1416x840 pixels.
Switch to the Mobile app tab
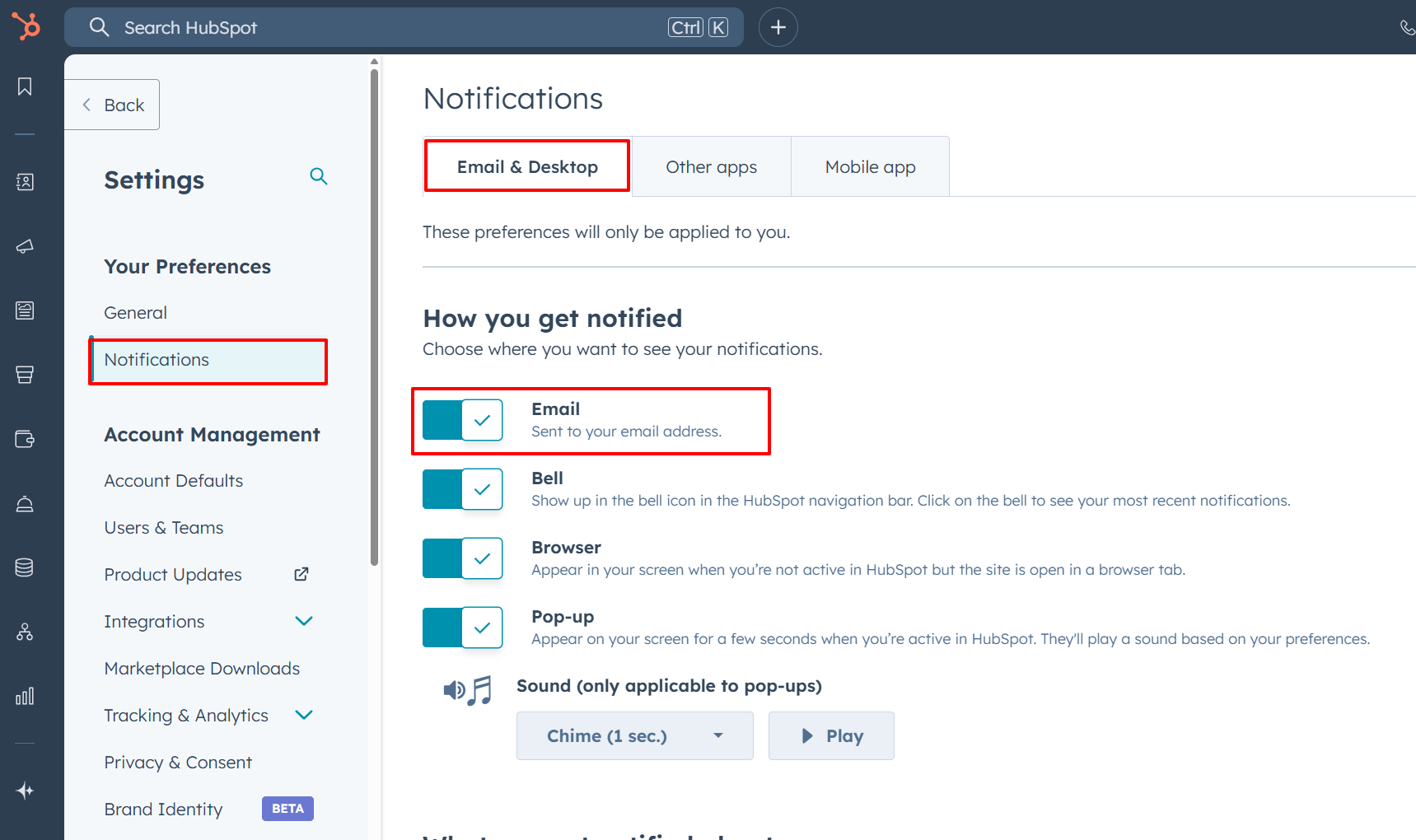(870, 167)
